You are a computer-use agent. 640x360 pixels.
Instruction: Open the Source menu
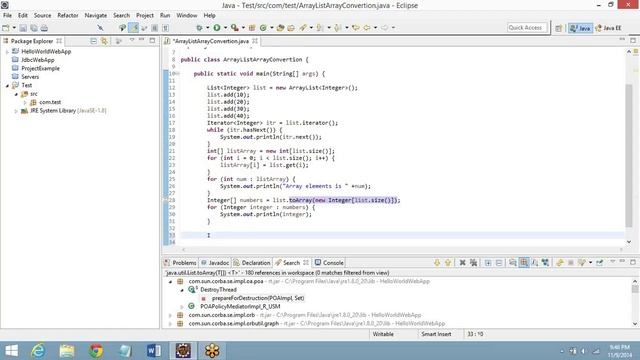[42, 15]
